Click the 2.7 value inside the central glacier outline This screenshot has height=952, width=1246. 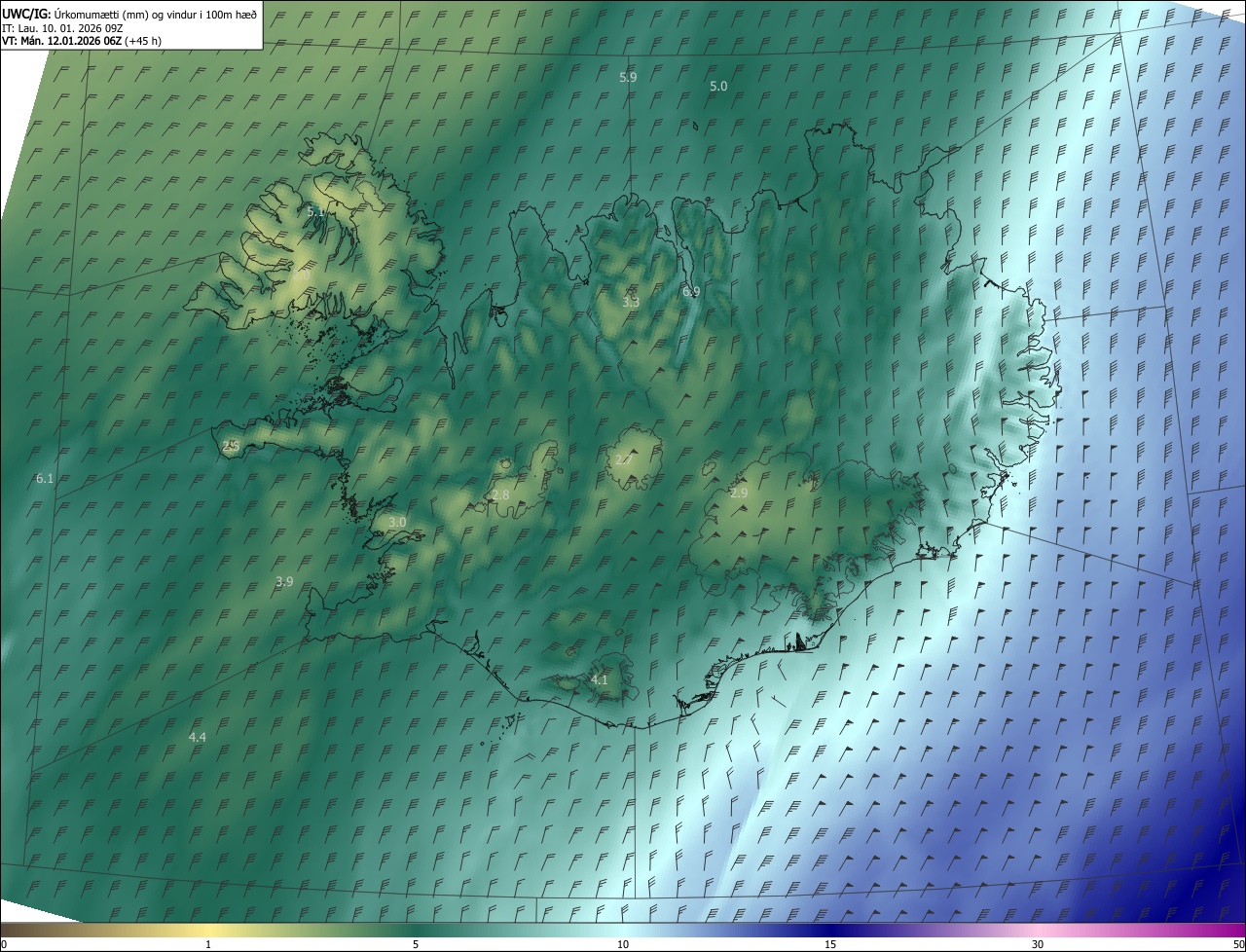tap(624, 459)
